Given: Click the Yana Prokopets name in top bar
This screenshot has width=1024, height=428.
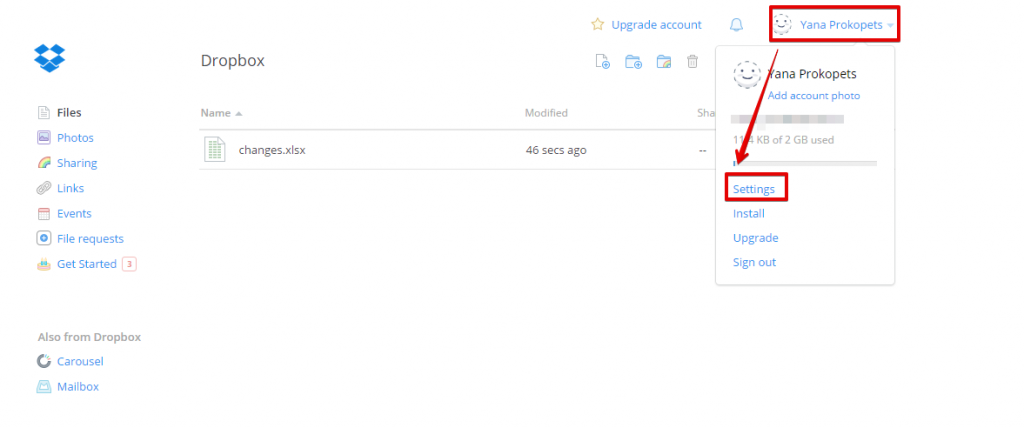Looking at the screenshot, I should click(x=841, y=25).
